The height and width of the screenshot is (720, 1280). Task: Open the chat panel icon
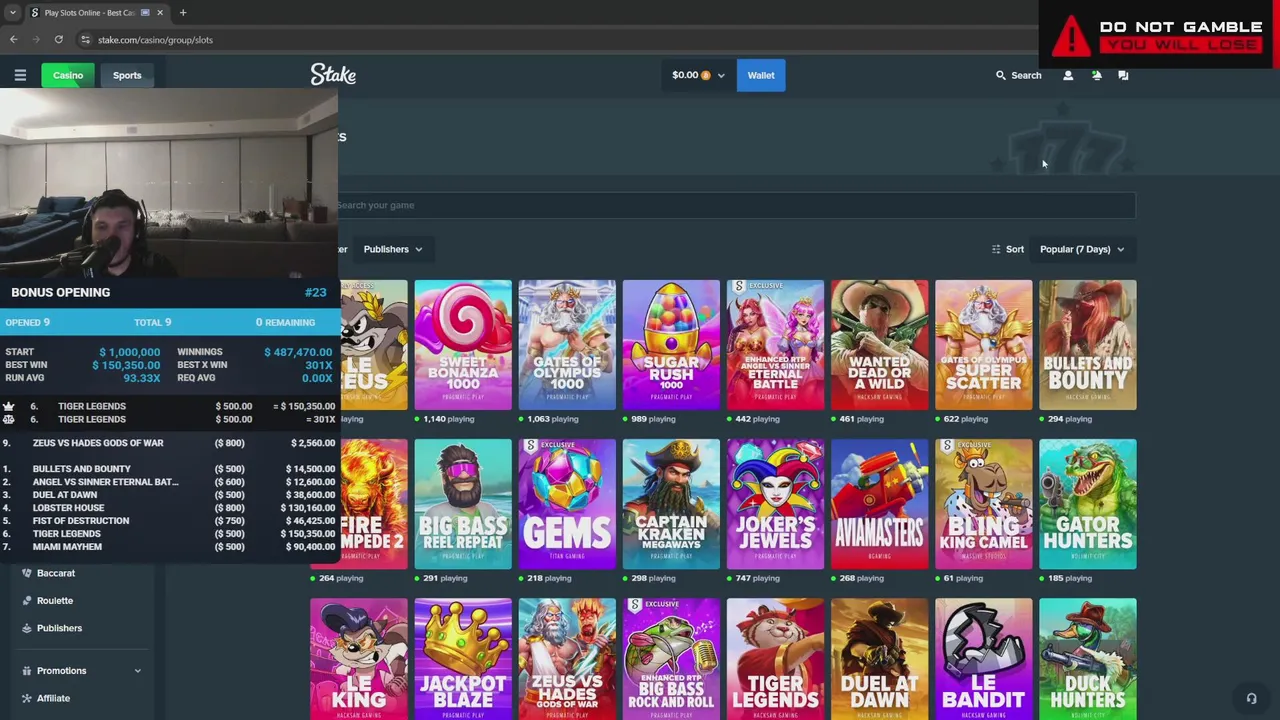(1123, 75)
